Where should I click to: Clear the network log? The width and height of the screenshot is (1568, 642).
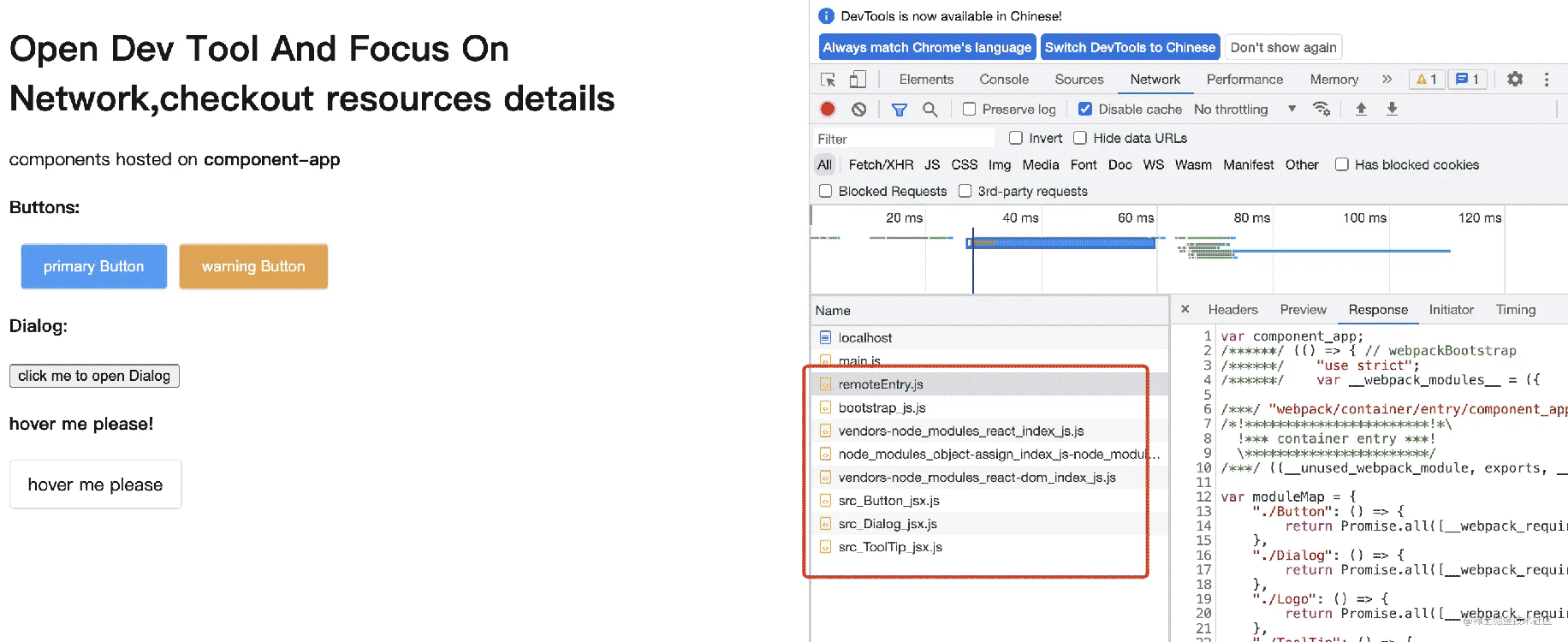pyautogui.click(x=859, y=109)
